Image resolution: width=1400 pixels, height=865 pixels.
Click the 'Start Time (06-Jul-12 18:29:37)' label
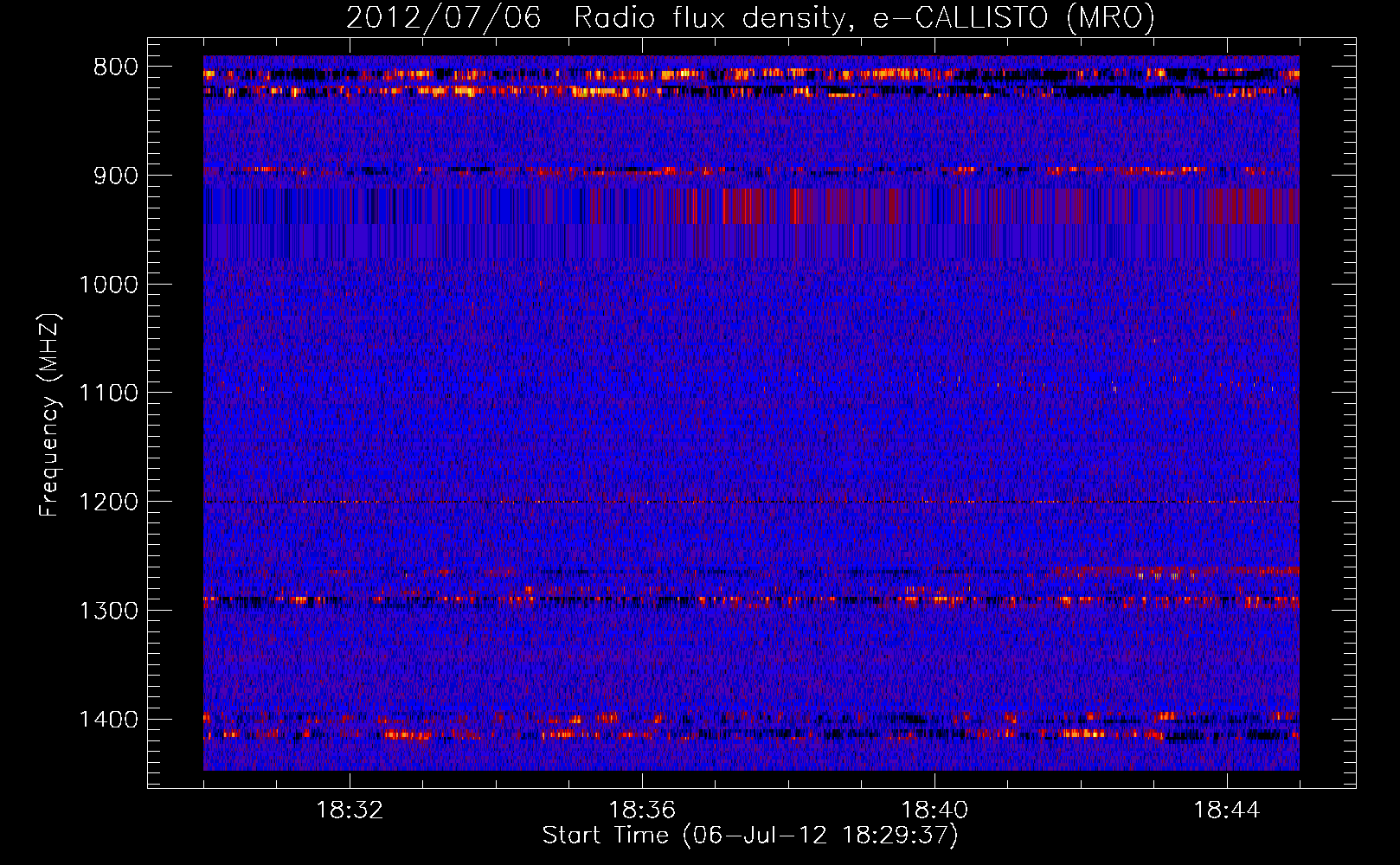pos(750,836)
